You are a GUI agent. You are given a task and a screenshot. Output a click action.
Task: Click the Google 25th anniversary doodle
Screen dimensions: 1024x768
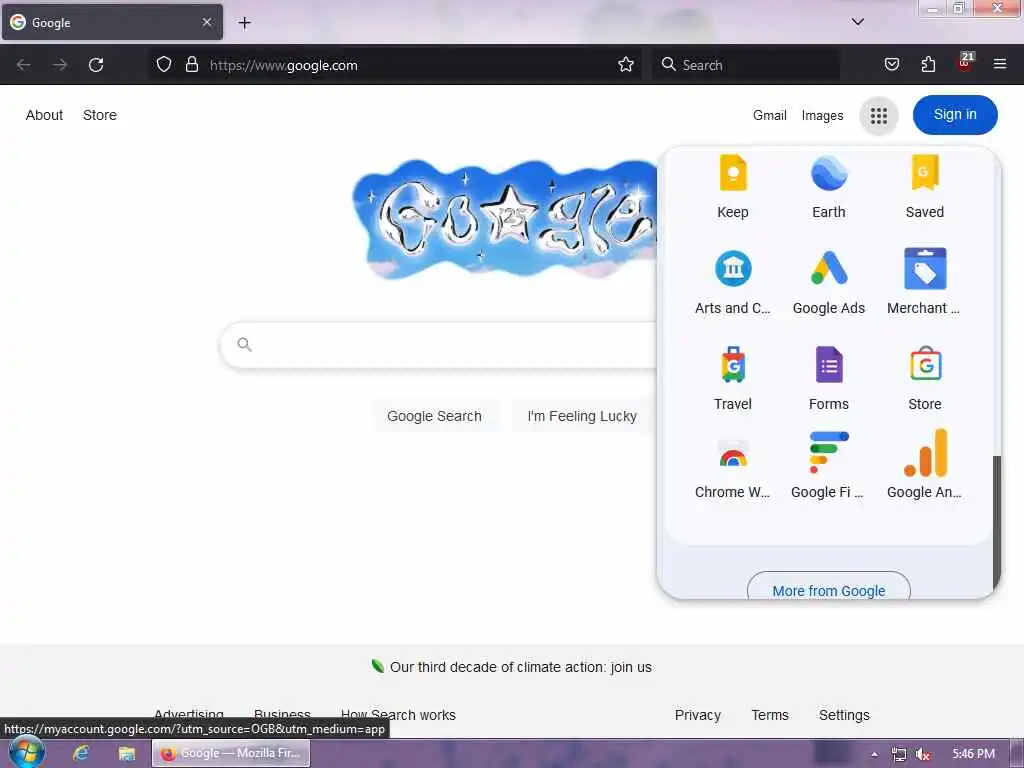click(x=506, y=219)
